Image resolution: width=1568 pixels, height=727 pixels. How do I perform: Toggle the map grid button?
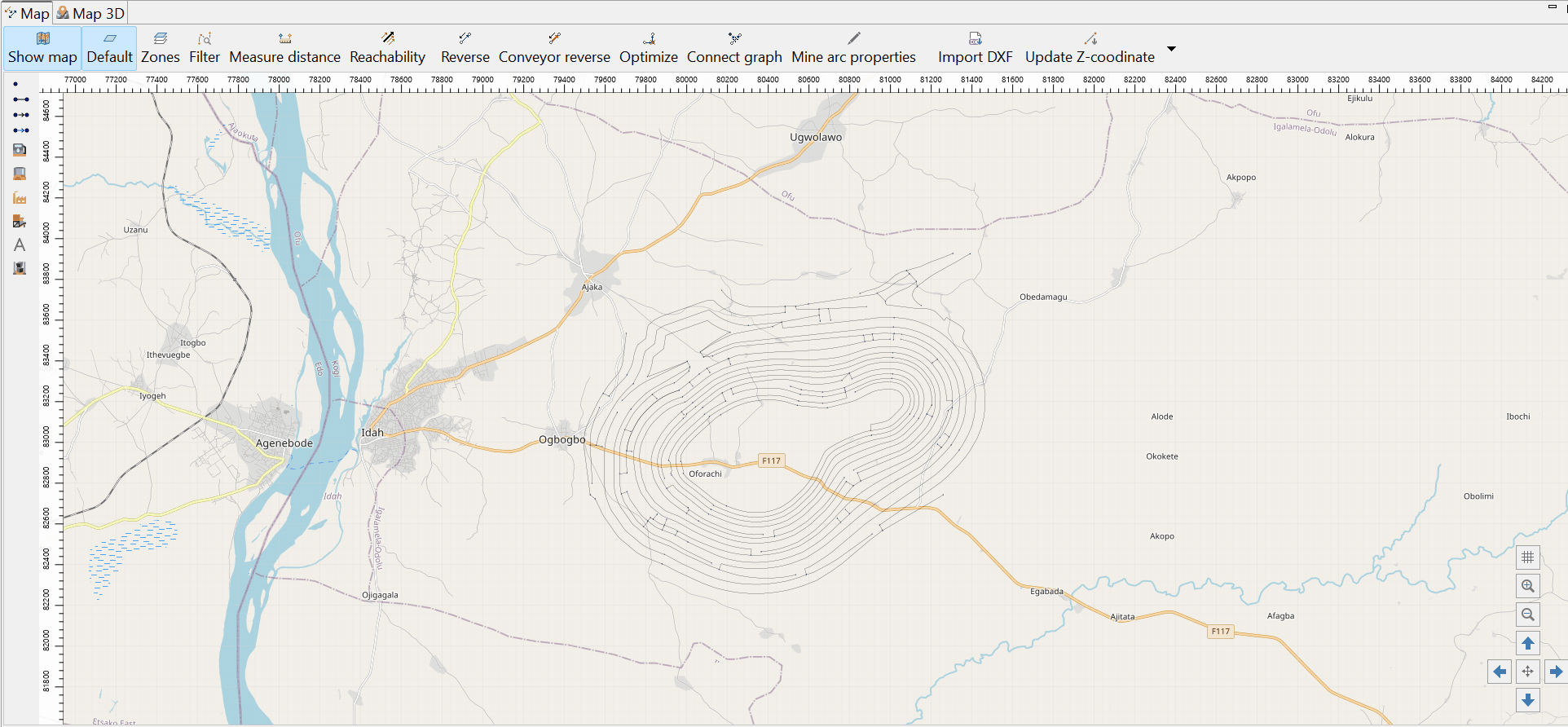click(1527, 557)
